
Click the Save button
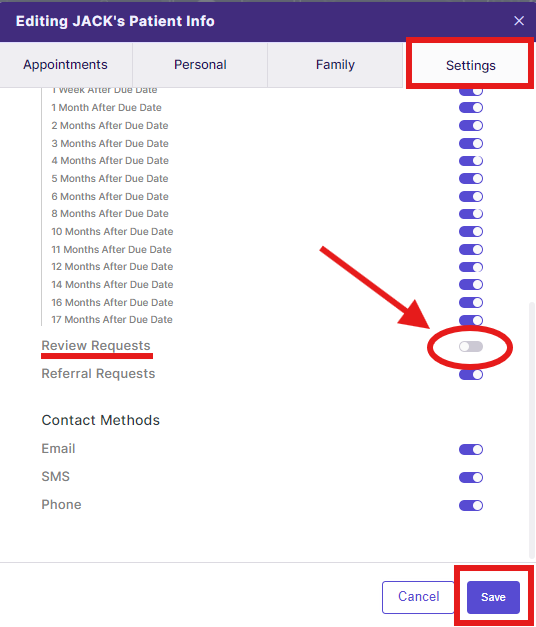493,597
